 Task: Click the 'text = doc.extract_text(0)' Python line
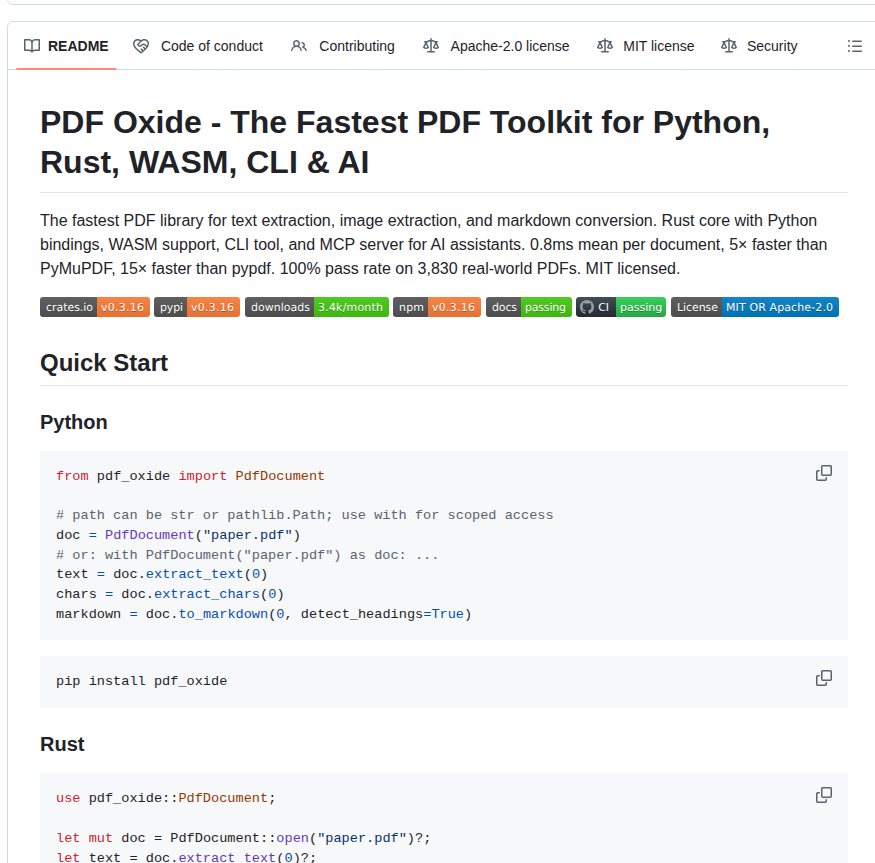click(x=162, y=574)
